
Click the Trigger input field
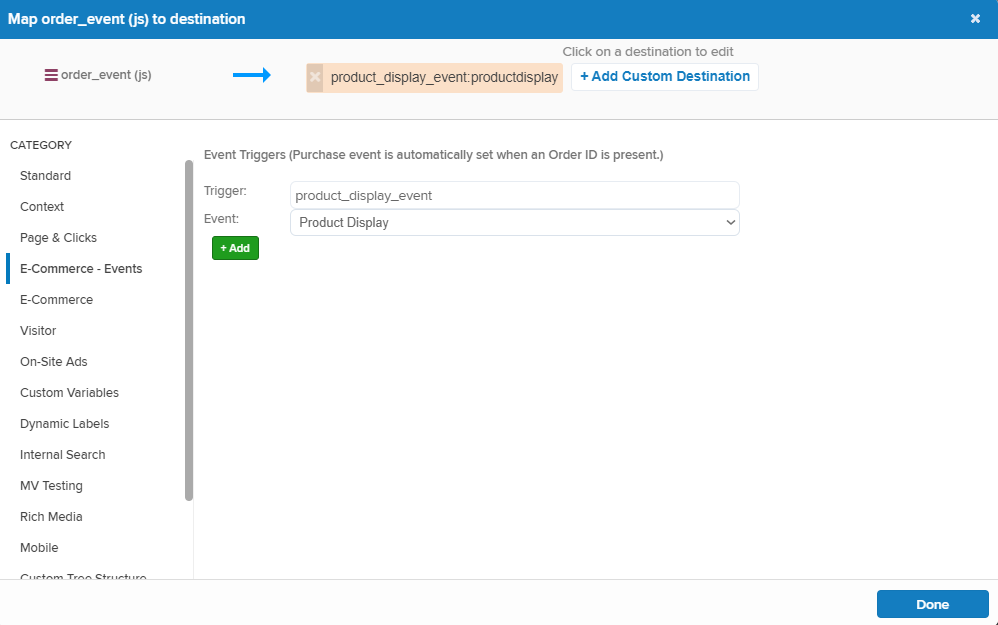click(514, 195)
